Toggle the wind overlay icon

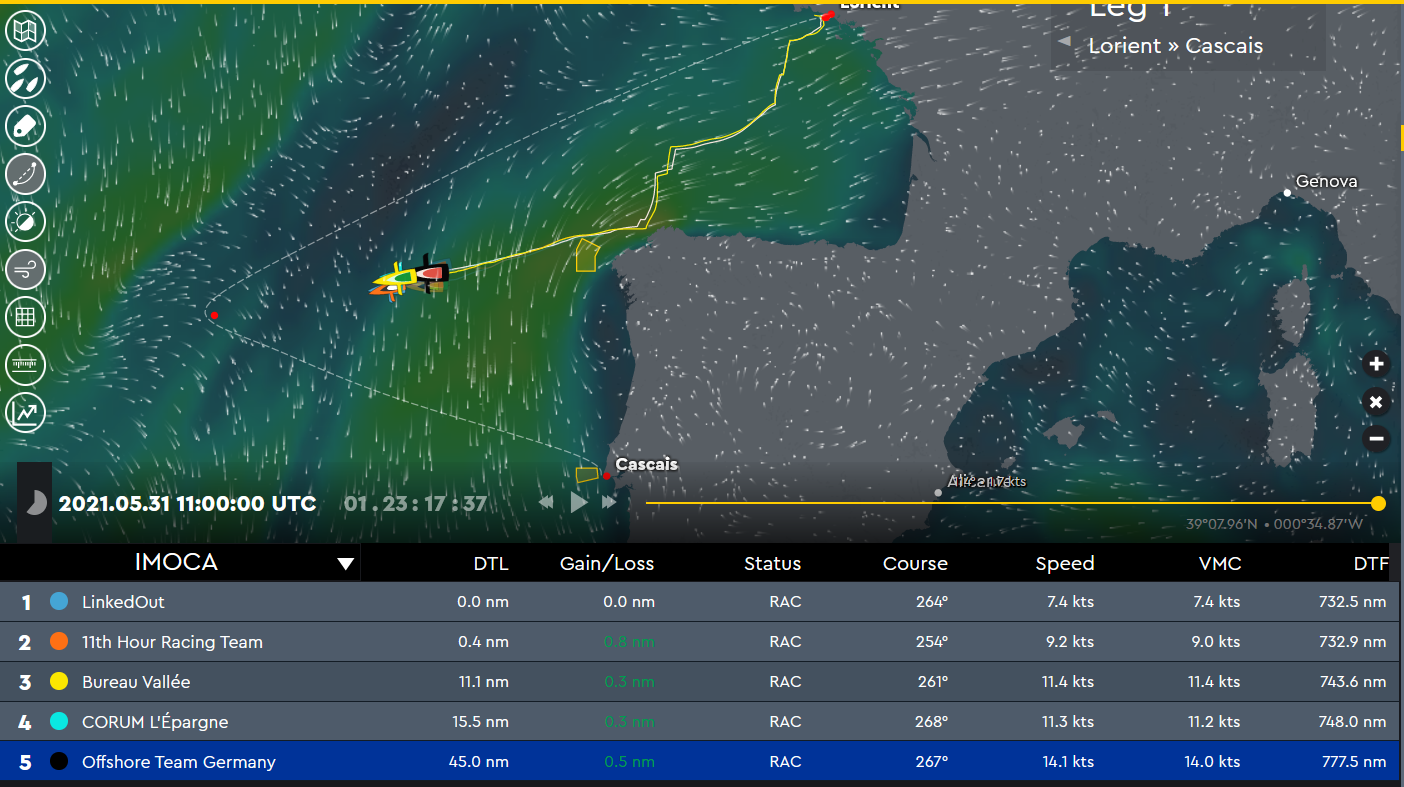[x=26, y=269]
